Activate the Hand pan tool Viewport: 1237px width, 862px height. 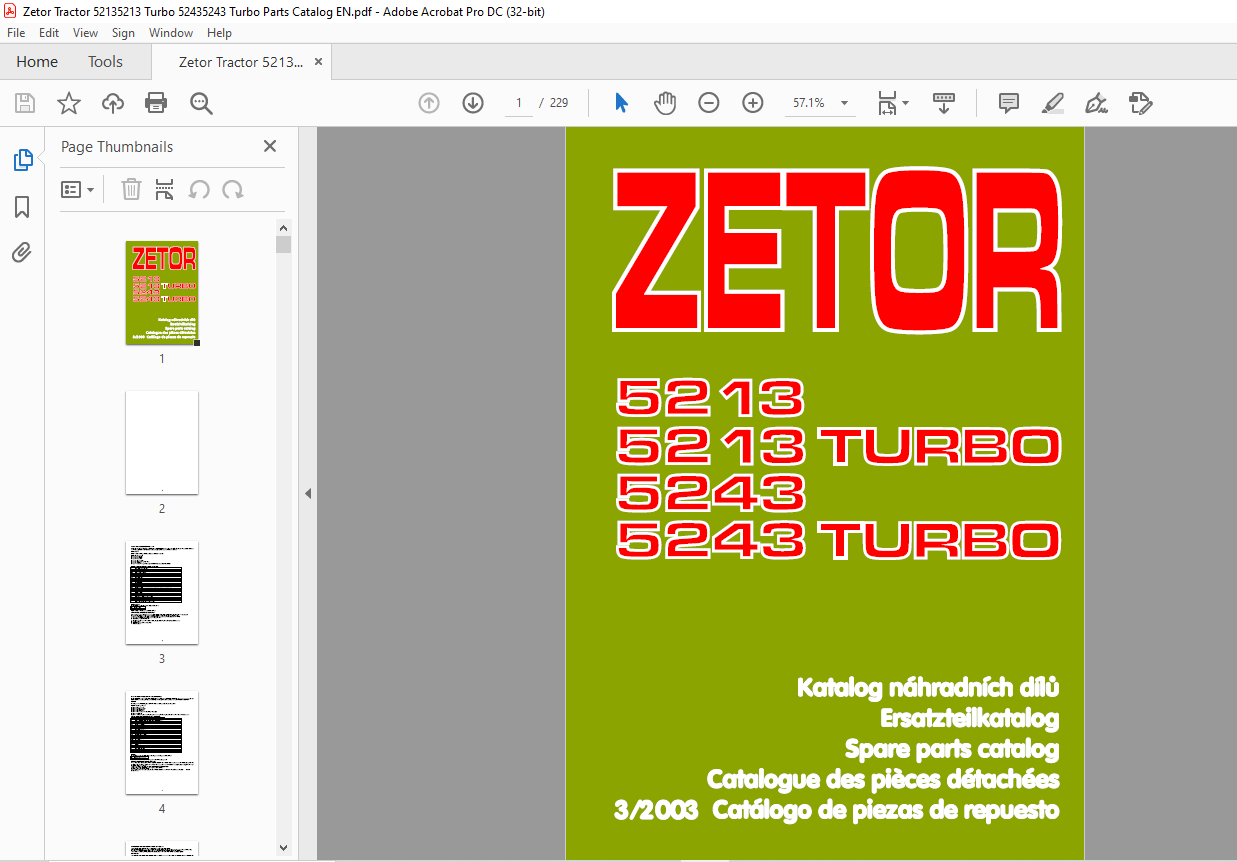pyautogui.click(x=665, y=103)
